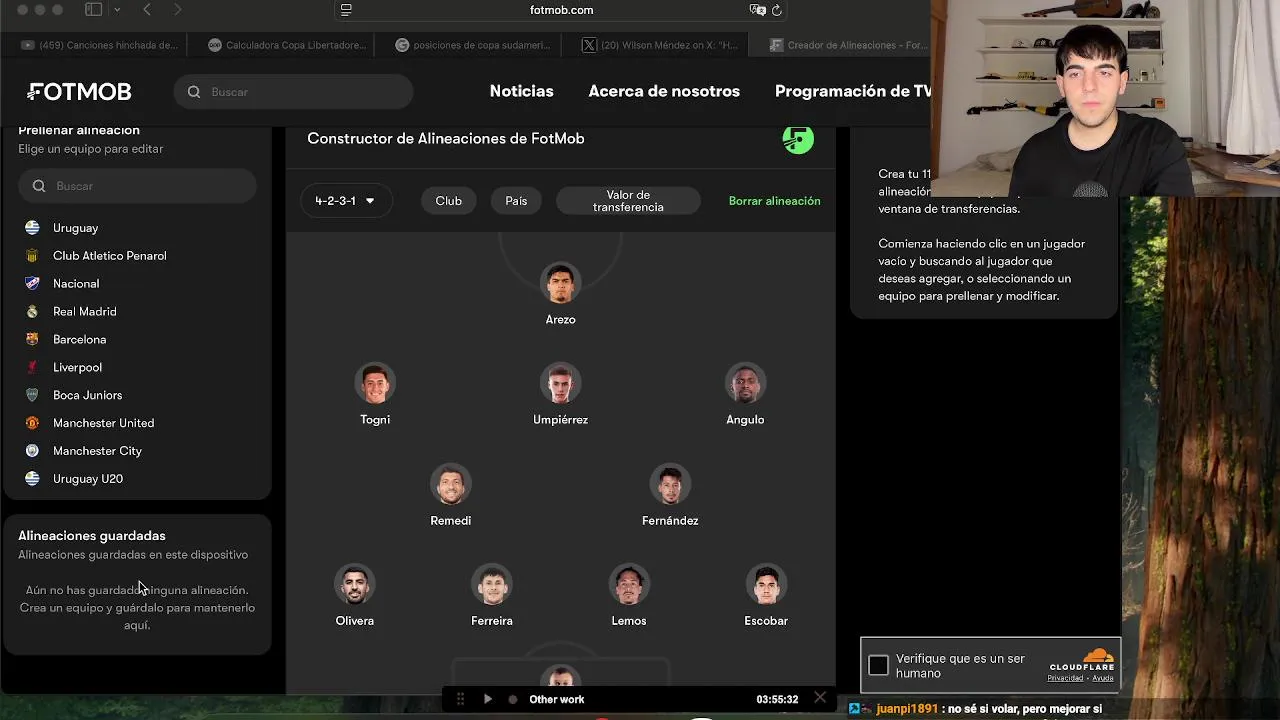Click the Club Atletico Penarol crest
1280x720 pixels.
(x=32, y=256)
